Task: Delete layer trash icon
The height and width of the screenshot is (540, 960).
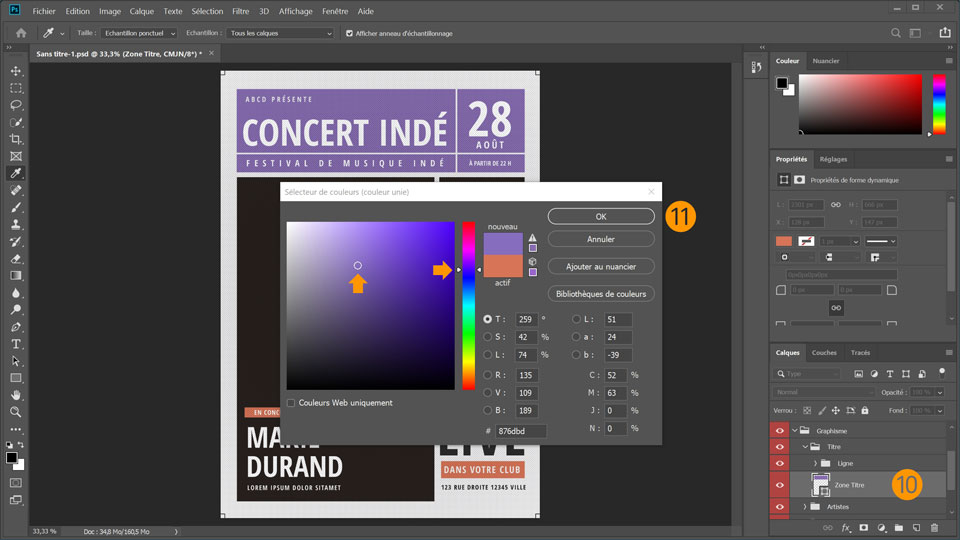Action: [x=934, y=527]
